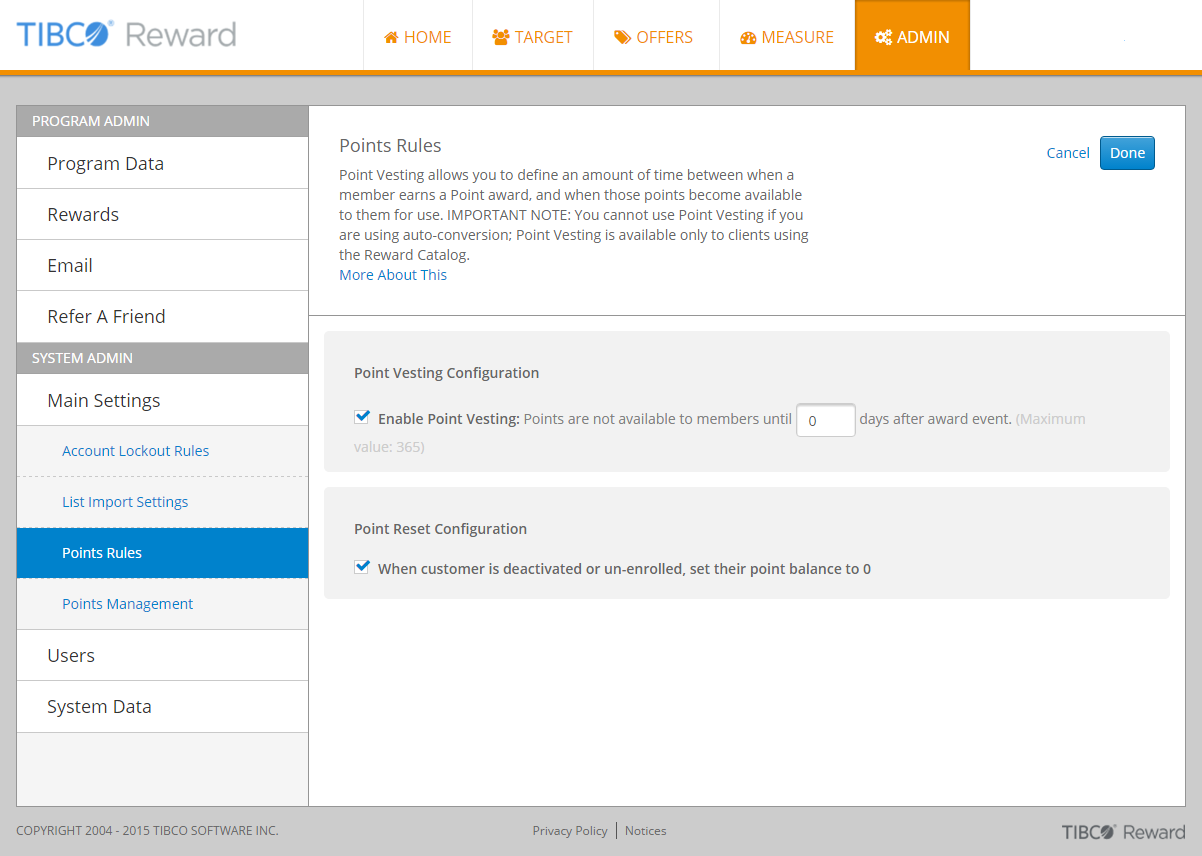Expand the System Data section
The width and height of the screenshot is (1202, 856).
point(99,706)
